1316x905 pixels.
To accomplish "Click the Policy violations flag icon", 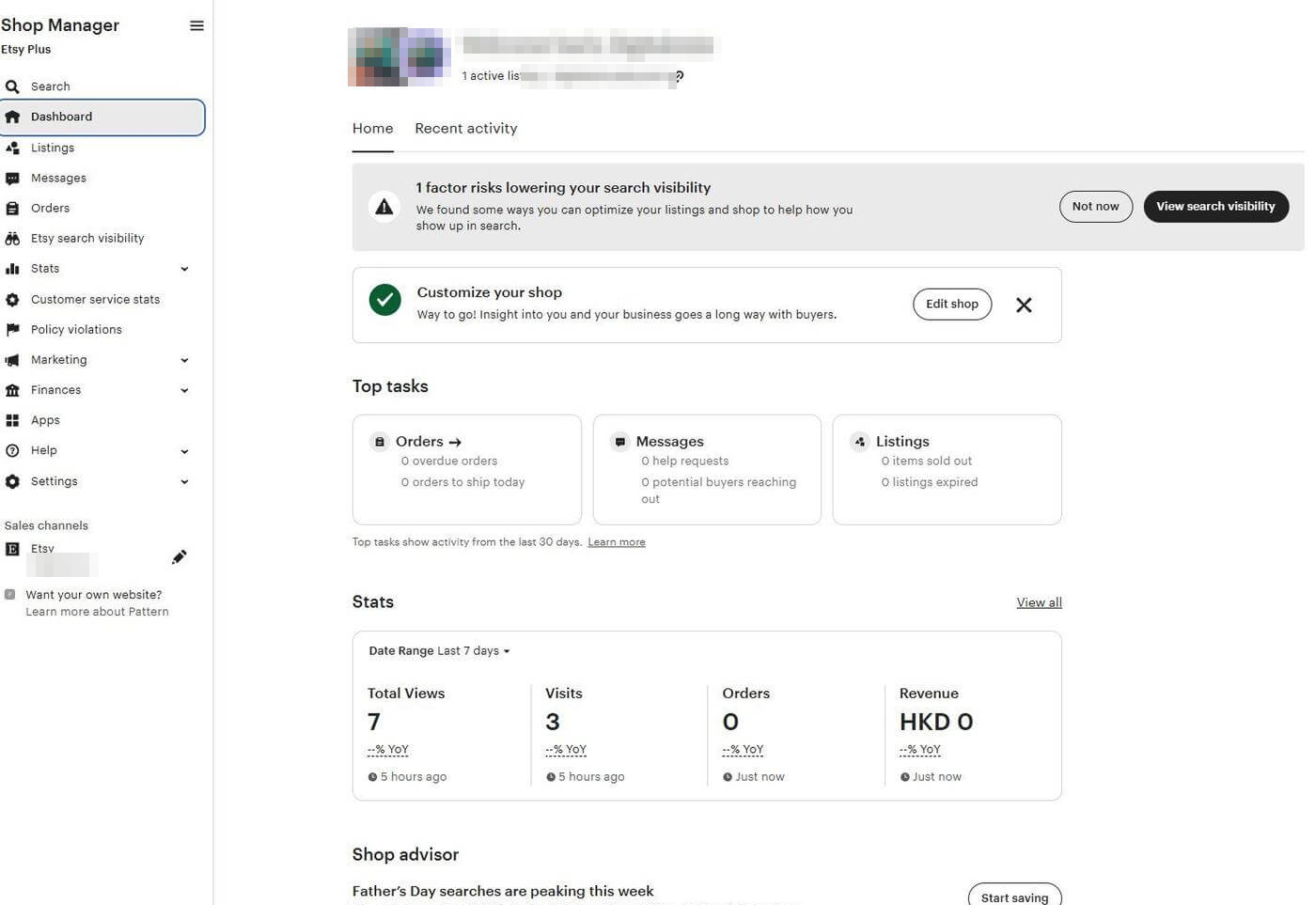I will pos(12,330).
